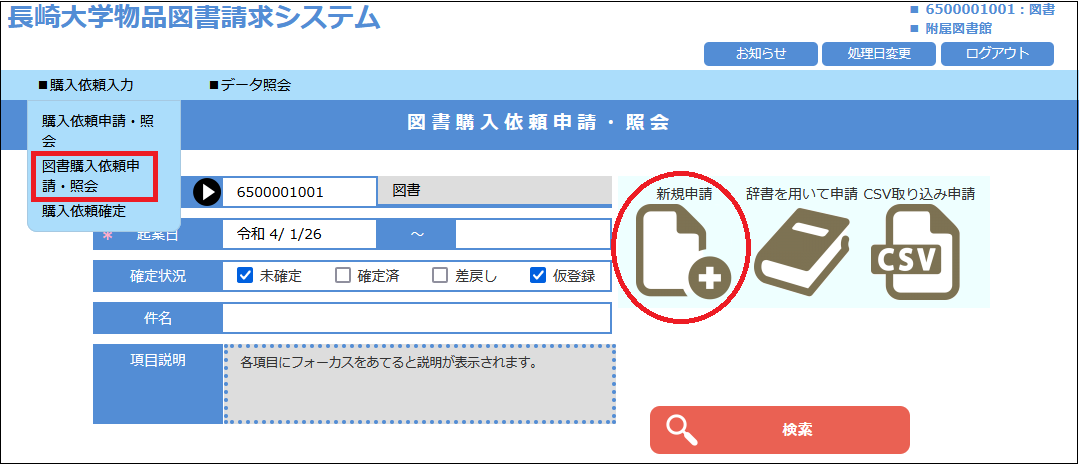
Task: Select 購入依頼確定 menu entry
Action: click(84, 211)
